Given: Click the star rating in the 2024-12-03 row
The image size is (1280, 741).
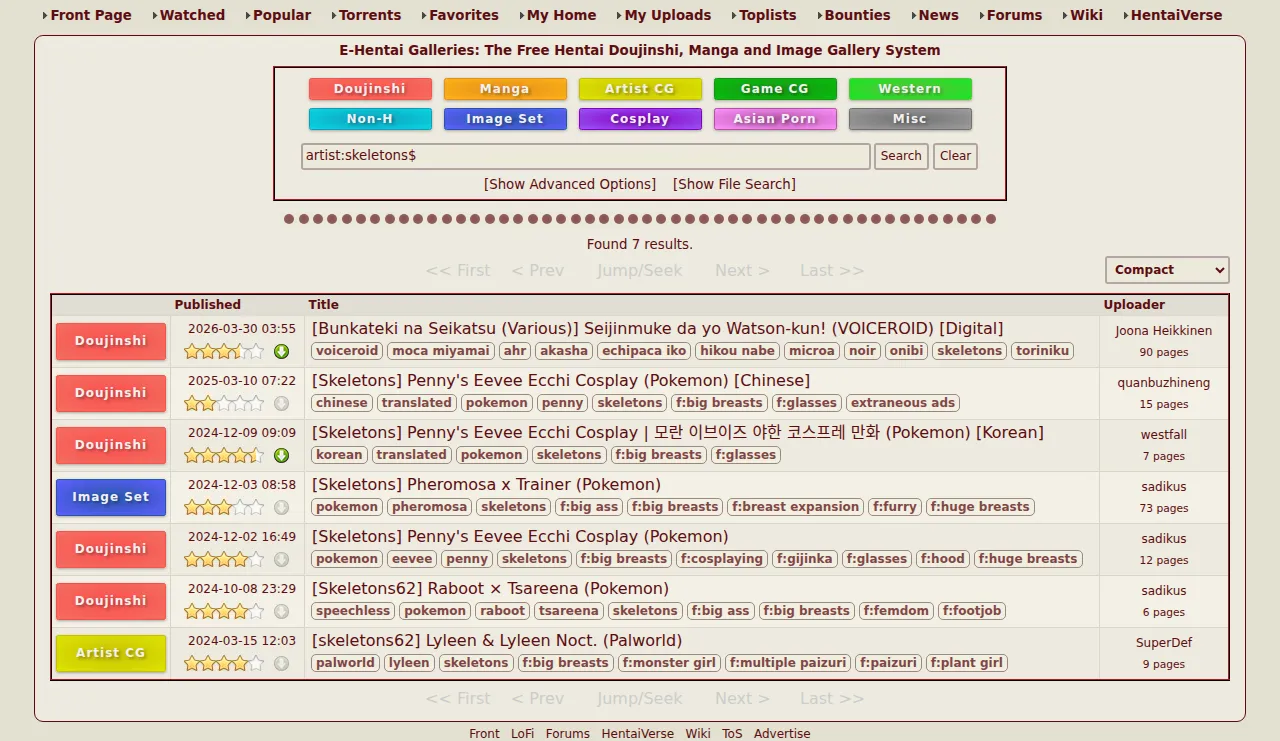Looking at the screenshot, I should click(224, 507).
